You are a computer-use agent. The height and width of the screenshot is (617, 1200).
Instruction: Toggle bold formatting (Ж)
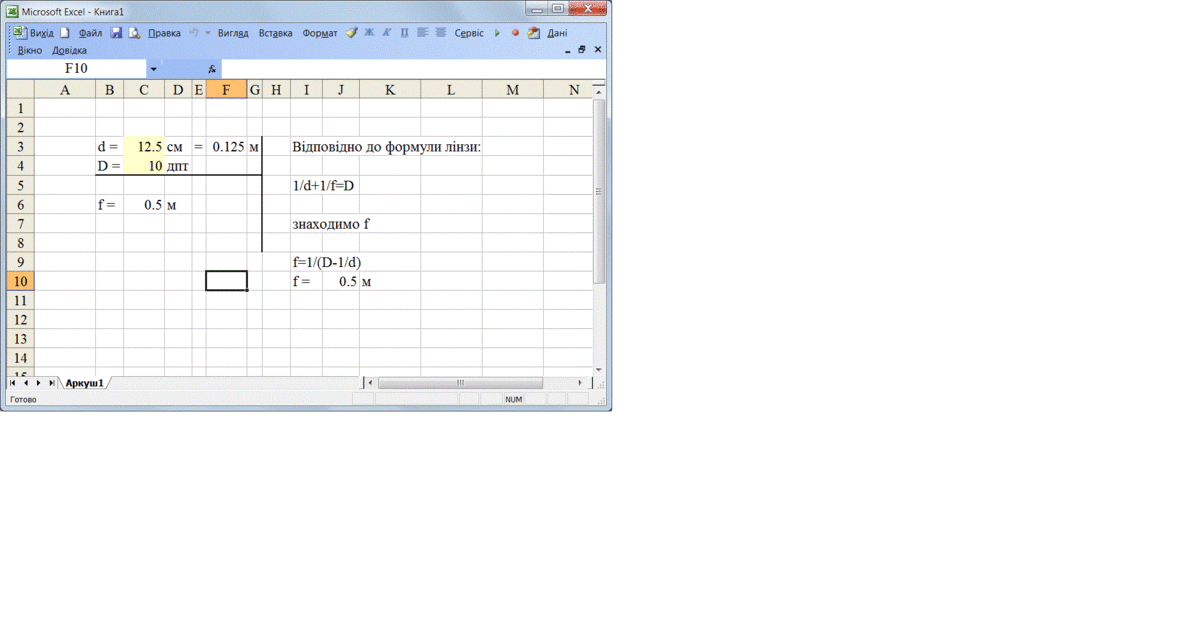coord(369,33)
